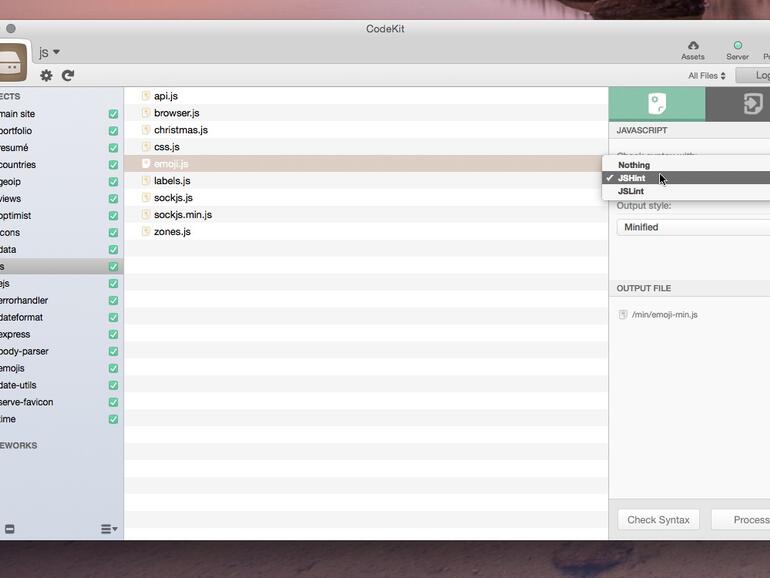Click the refresh project icon
This screenshot has height=578, width=770.
(x=68, y=75)
